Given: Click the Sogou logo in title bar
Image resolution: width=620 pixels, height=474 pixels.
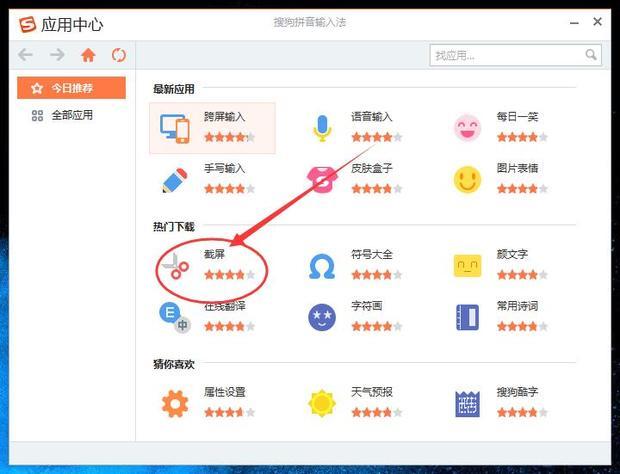Looking at the screenshot, I should [x=27, y=25].
